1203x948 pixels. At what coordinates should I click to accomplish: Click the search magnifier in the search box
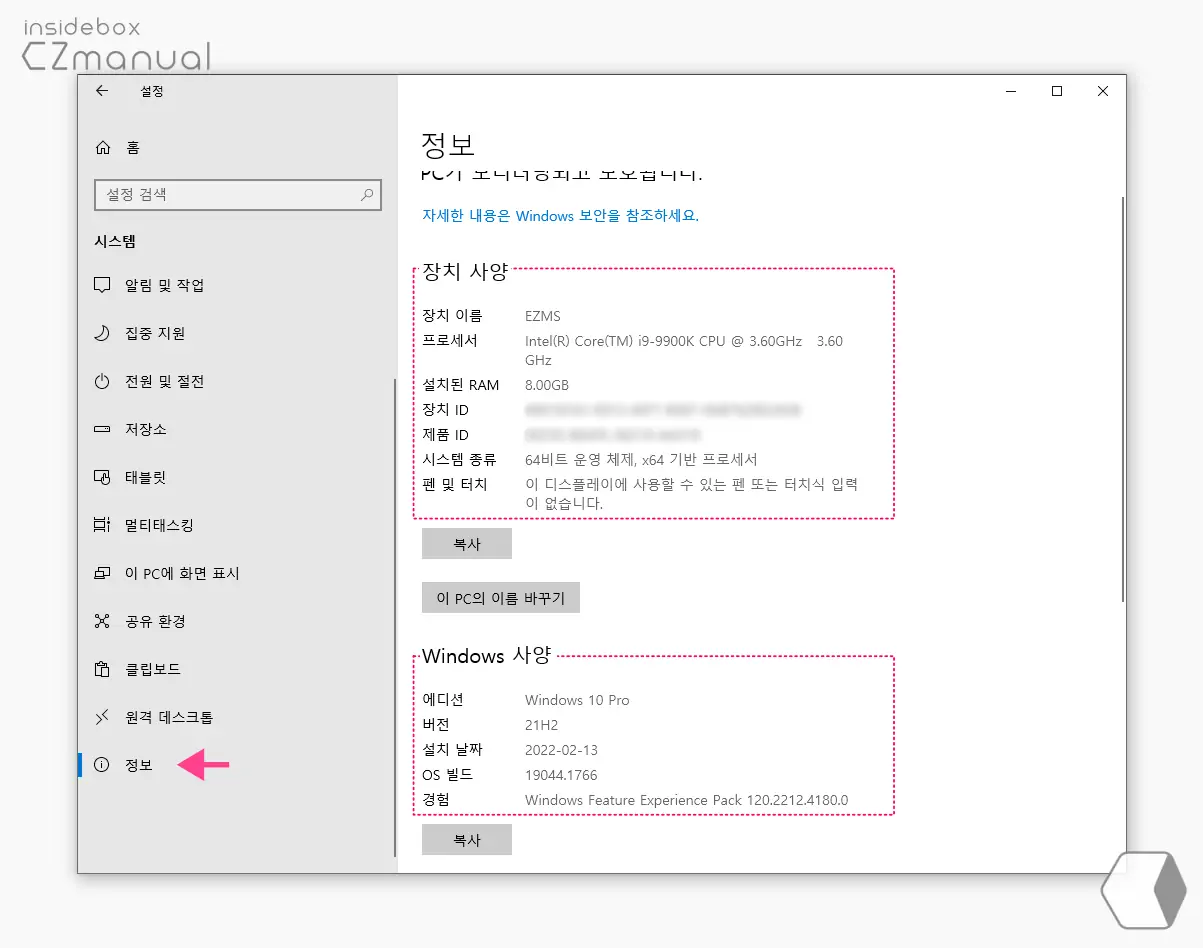367,195
